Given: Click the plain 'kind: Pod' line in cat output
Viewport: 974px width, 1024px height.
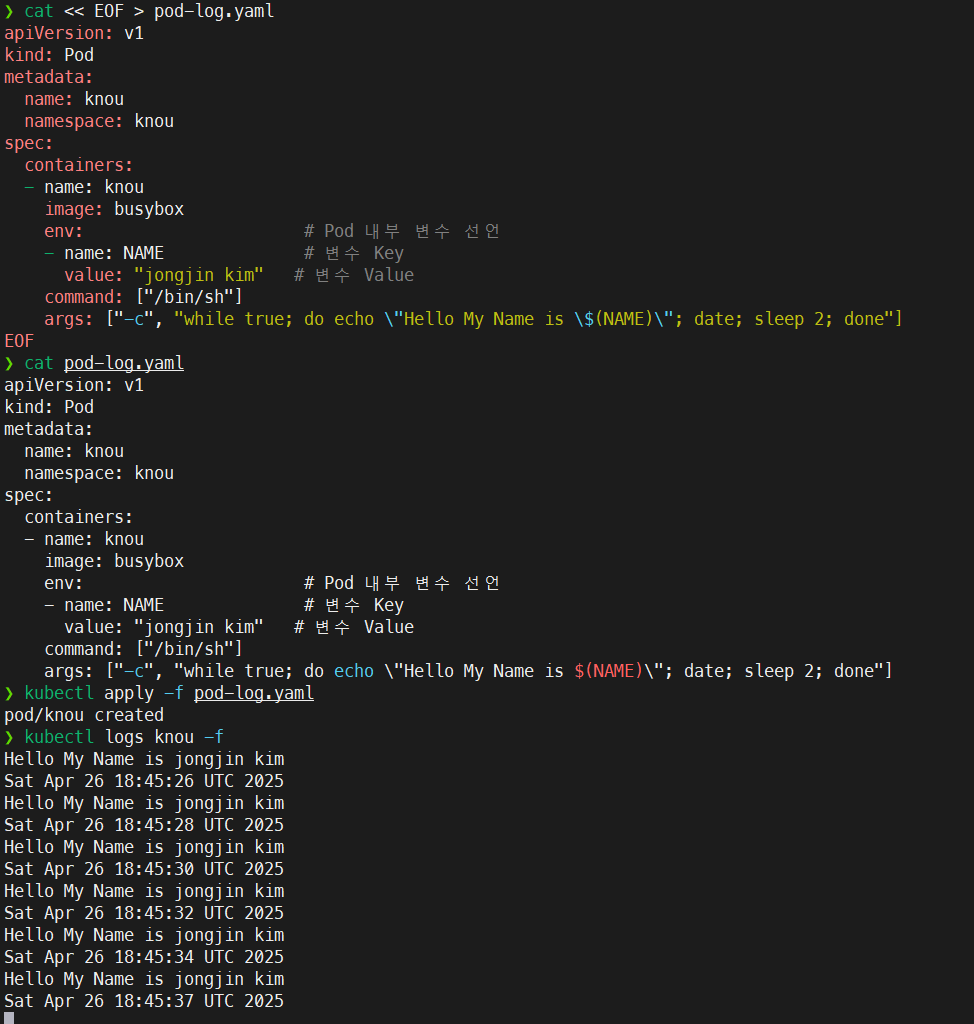Looking at the screenshot, I should pyautogui.click(x=49, y=407).
